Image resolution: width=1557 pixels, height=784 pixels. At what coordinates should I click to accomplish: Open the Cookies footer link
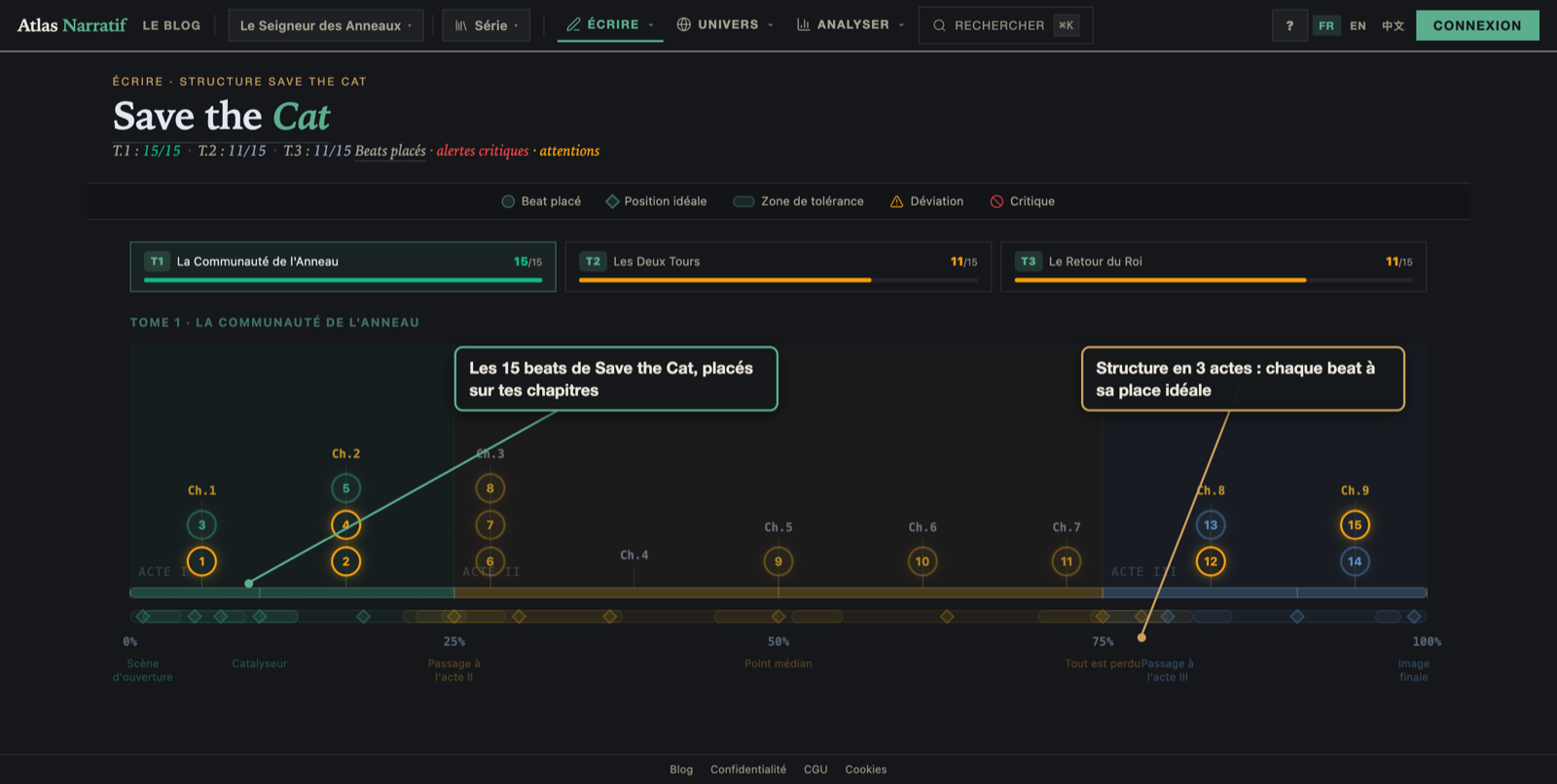[866, 769]
